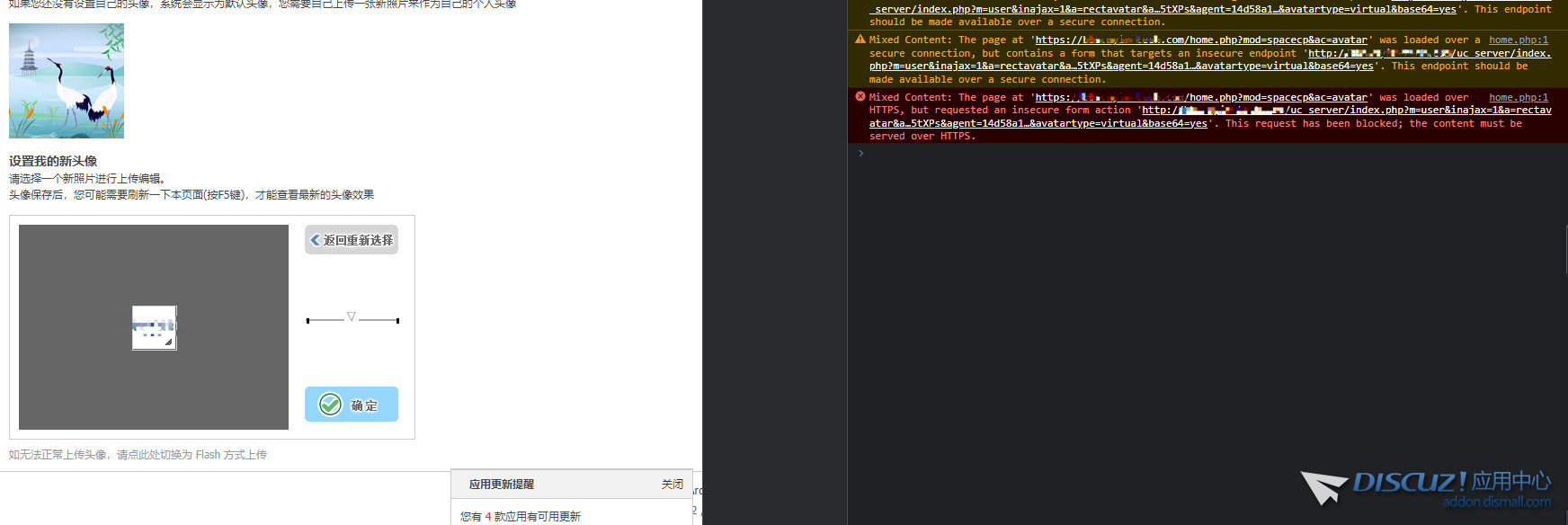Click the console prompt chevron
This screenshot has width=1568, height=525.
[860, 154]
